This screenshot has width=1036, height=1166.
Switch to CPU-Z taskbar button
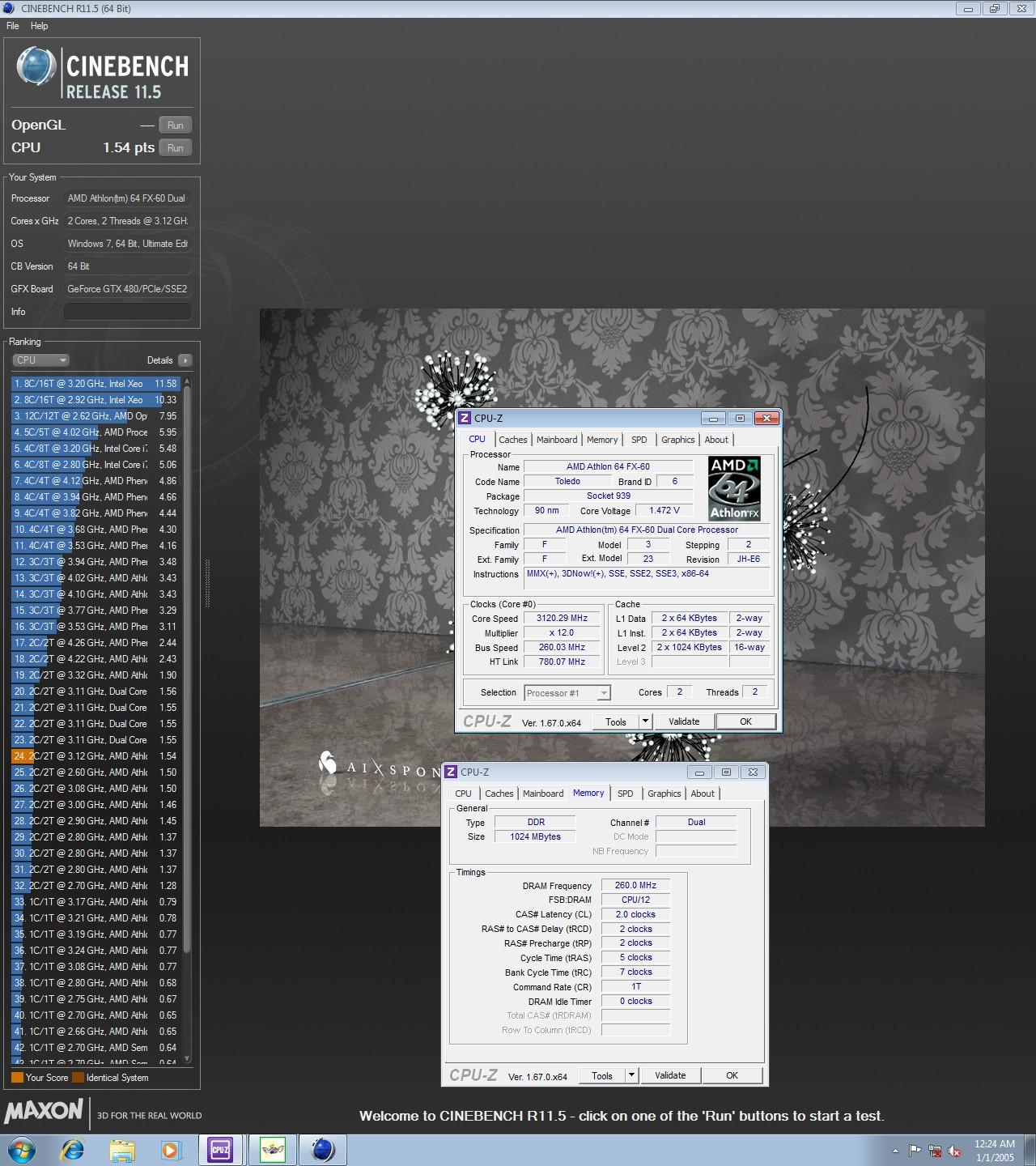click(x=220, y=1150)
